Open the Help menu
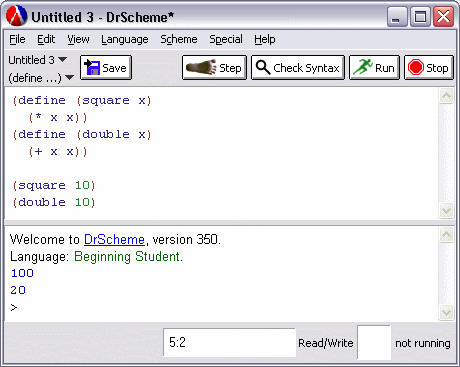 click(265, 39)
